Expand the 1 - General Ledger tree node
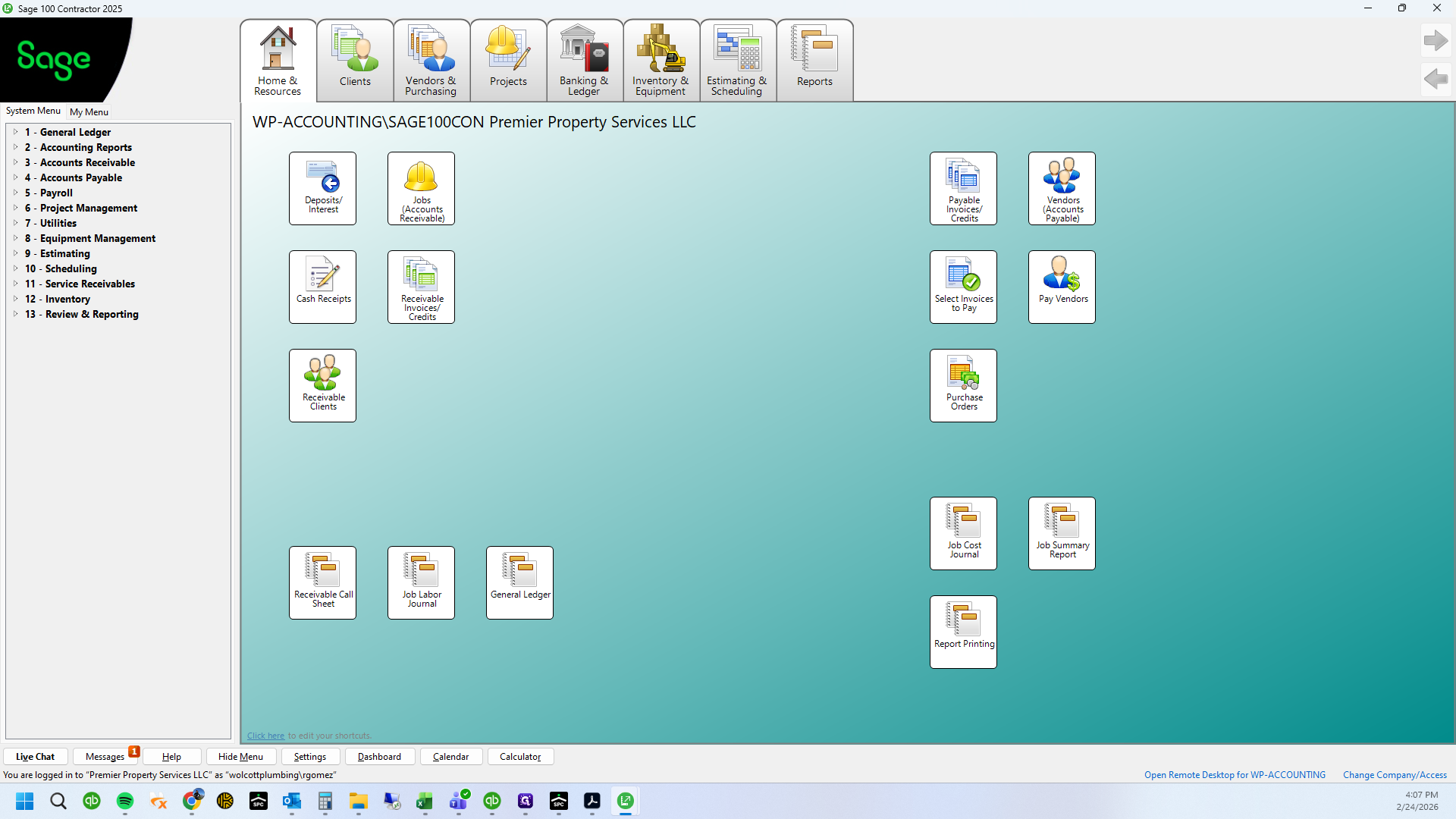 [x=15, y=132]
